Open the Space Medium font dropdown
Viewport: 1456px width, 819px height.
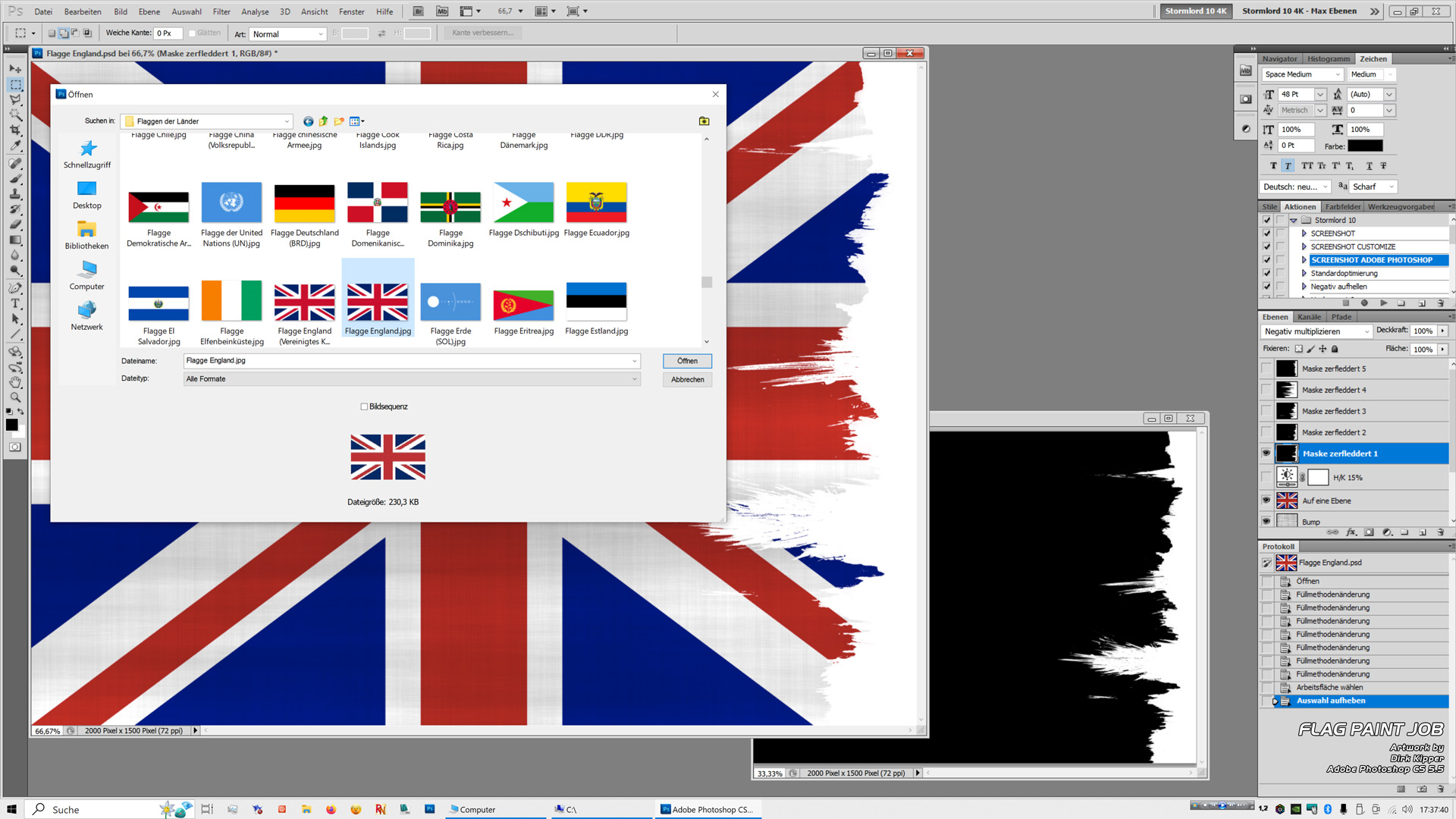point(1303,74)
